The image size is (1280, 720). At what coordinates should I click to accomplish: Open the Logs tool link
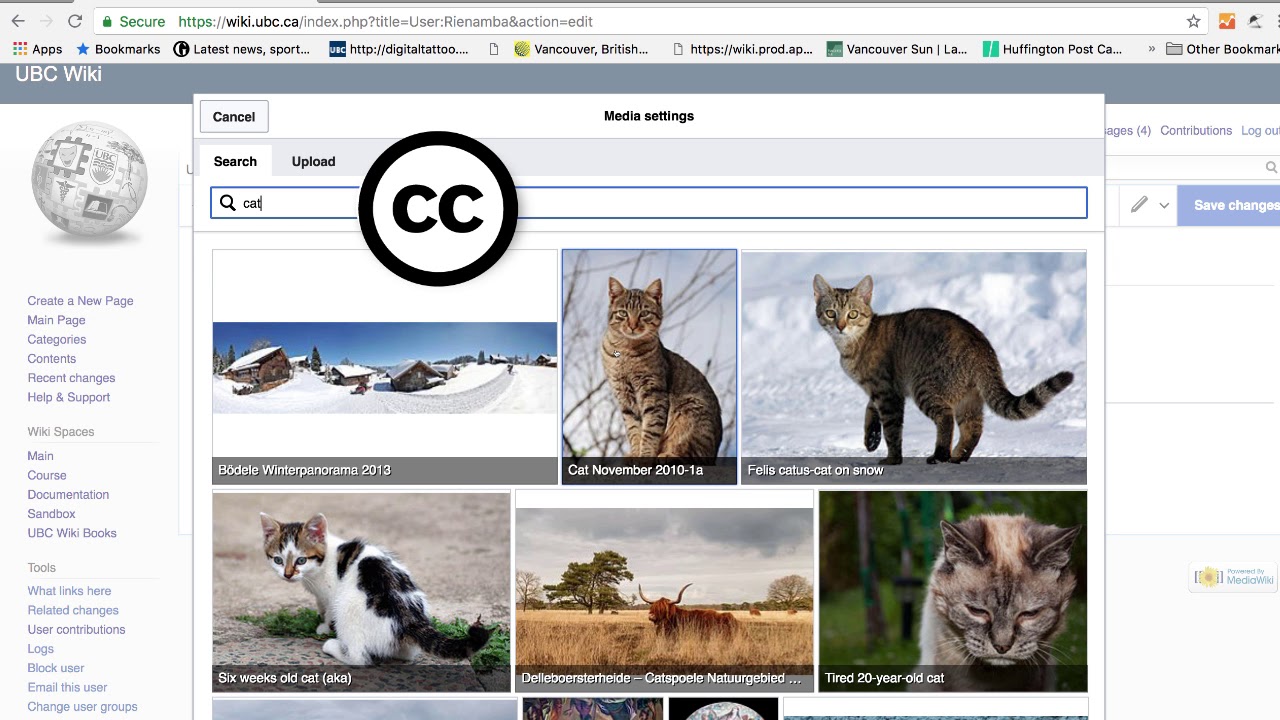[41, 649]
